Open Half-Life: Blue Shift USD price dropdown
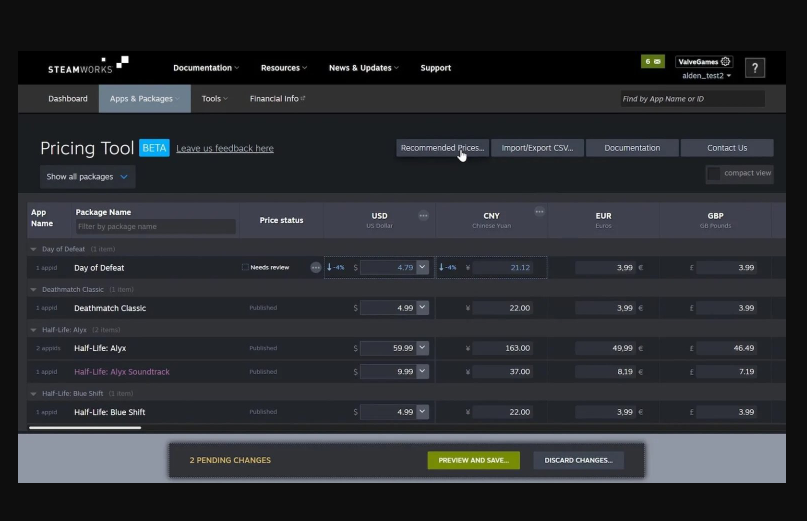Viewport: 807px width, 521px height. pos(422,411)
